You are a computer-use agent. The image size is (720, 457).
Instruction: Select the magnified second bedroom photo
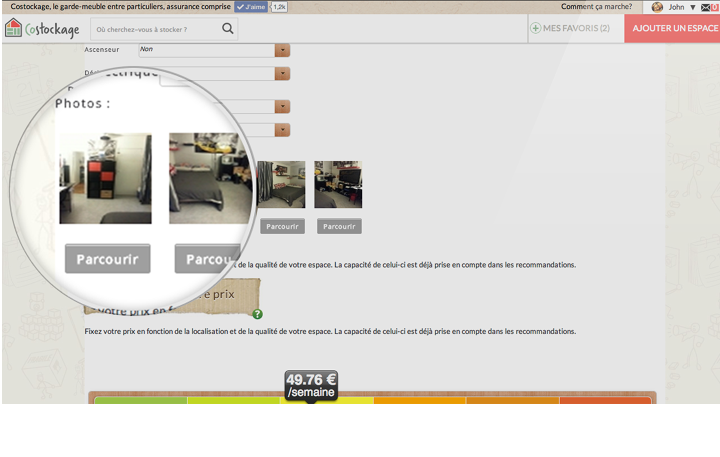coord(210,178)
